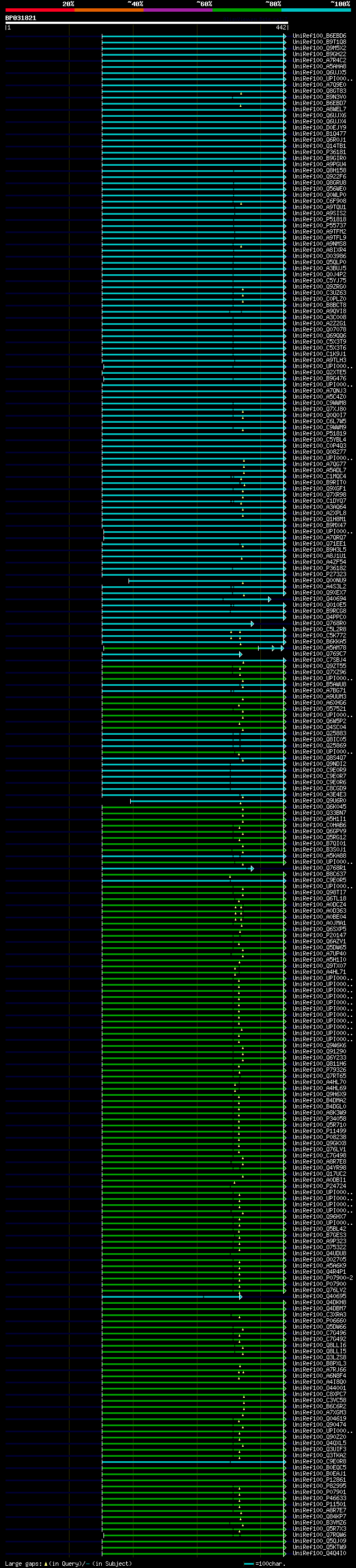Image resolution: width=356 pixels, height=1568 pixels.
Task: Open hit UniRef100_A7R4C2
Action: (319, 60)
